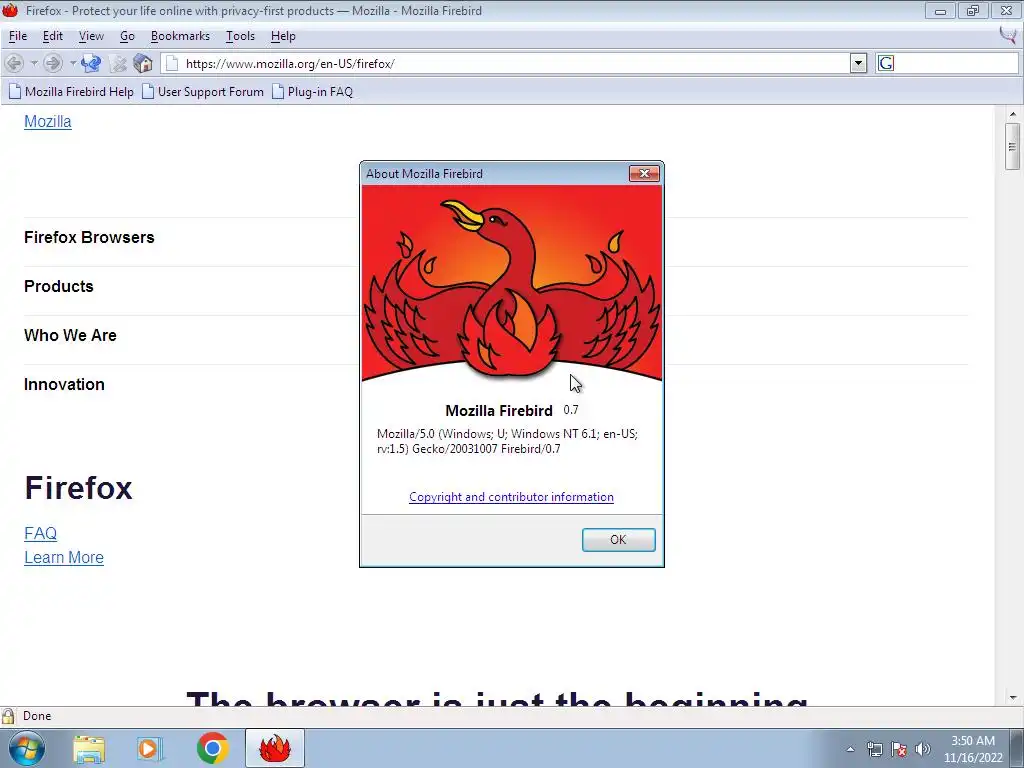Open the Edit menu
The image size is (1024, 768).
(53, 36)
